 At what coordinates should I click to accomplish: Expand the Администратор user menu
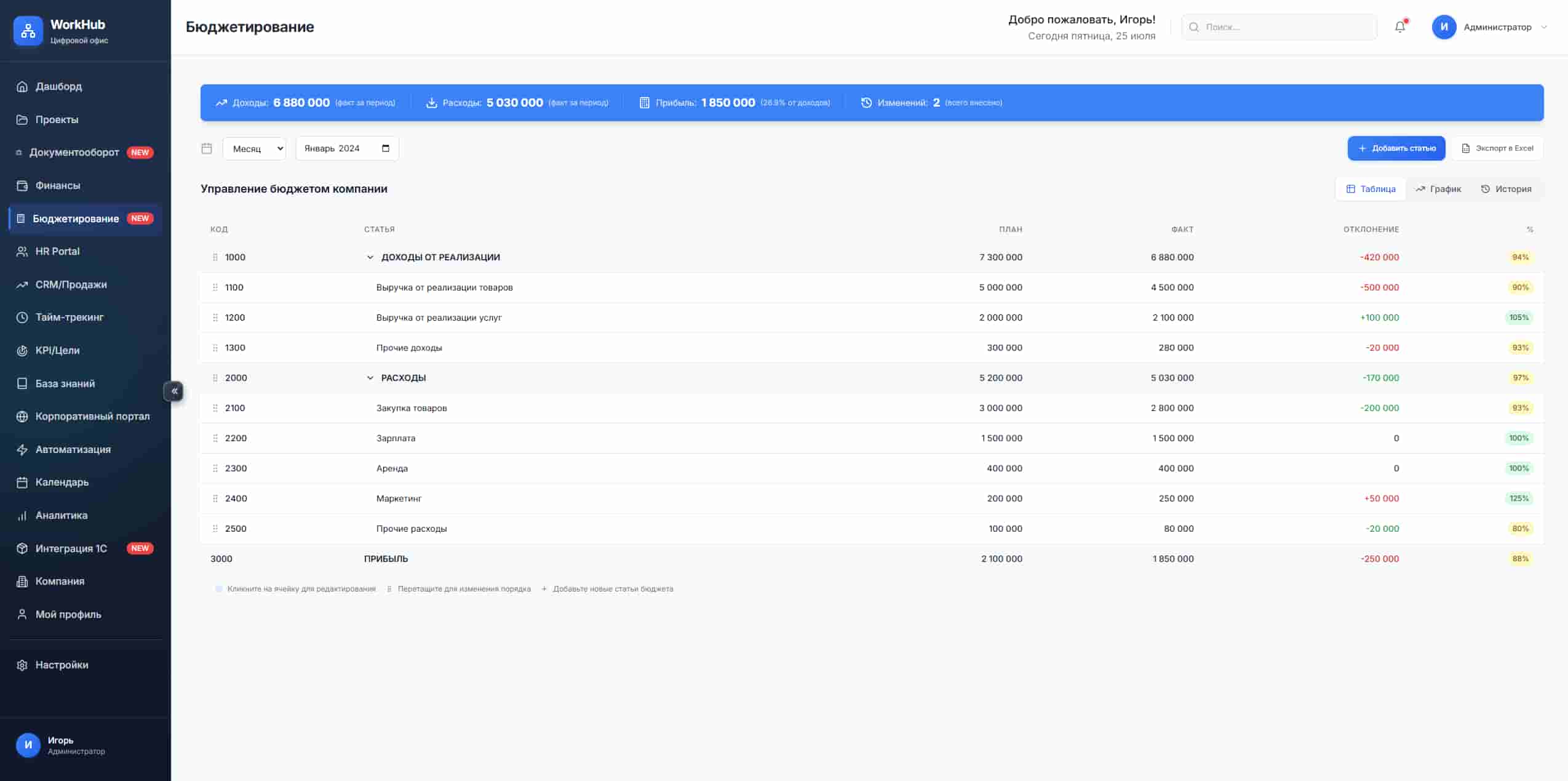click(x=1497, y=27)
